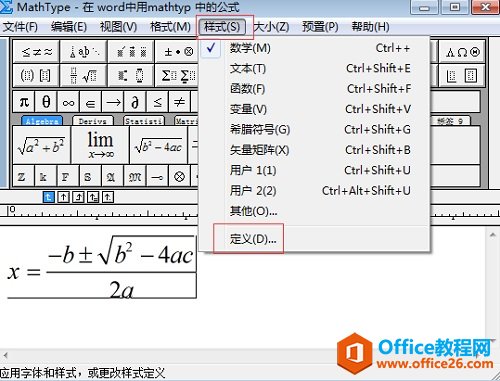Image resolution: width=500 pixels, height=381 pixels.
Task: Insert the limit x→∞ expression
Action: coord(100,145)
